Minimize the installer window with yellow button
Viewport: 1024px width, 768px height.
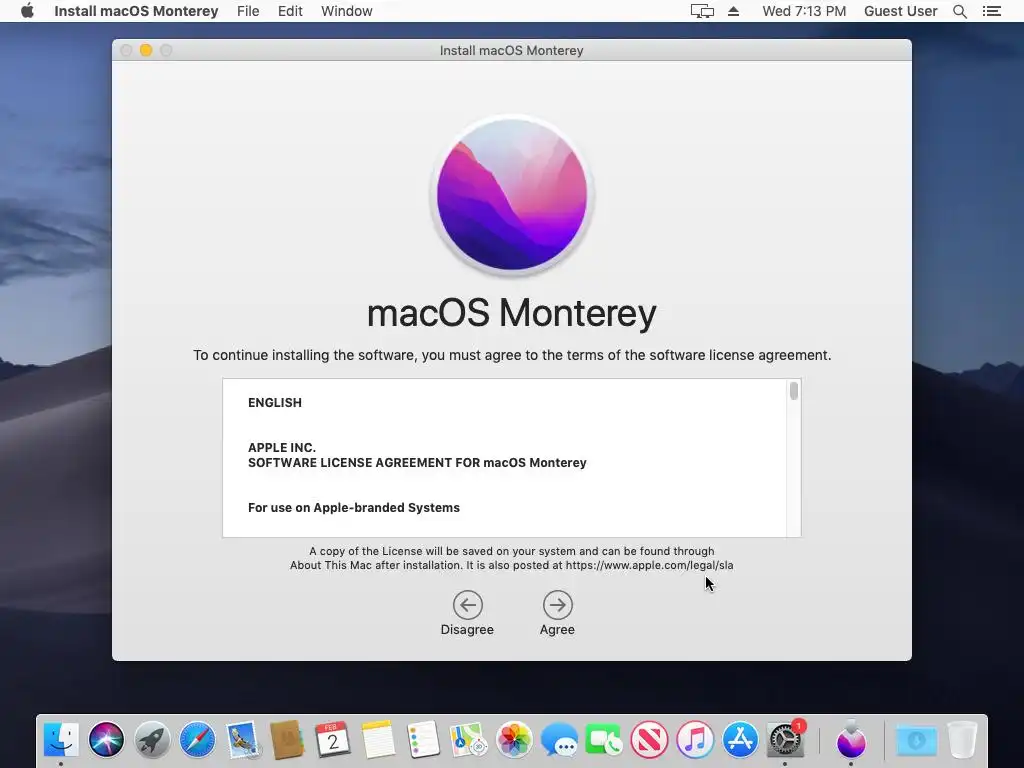(146, 50)
